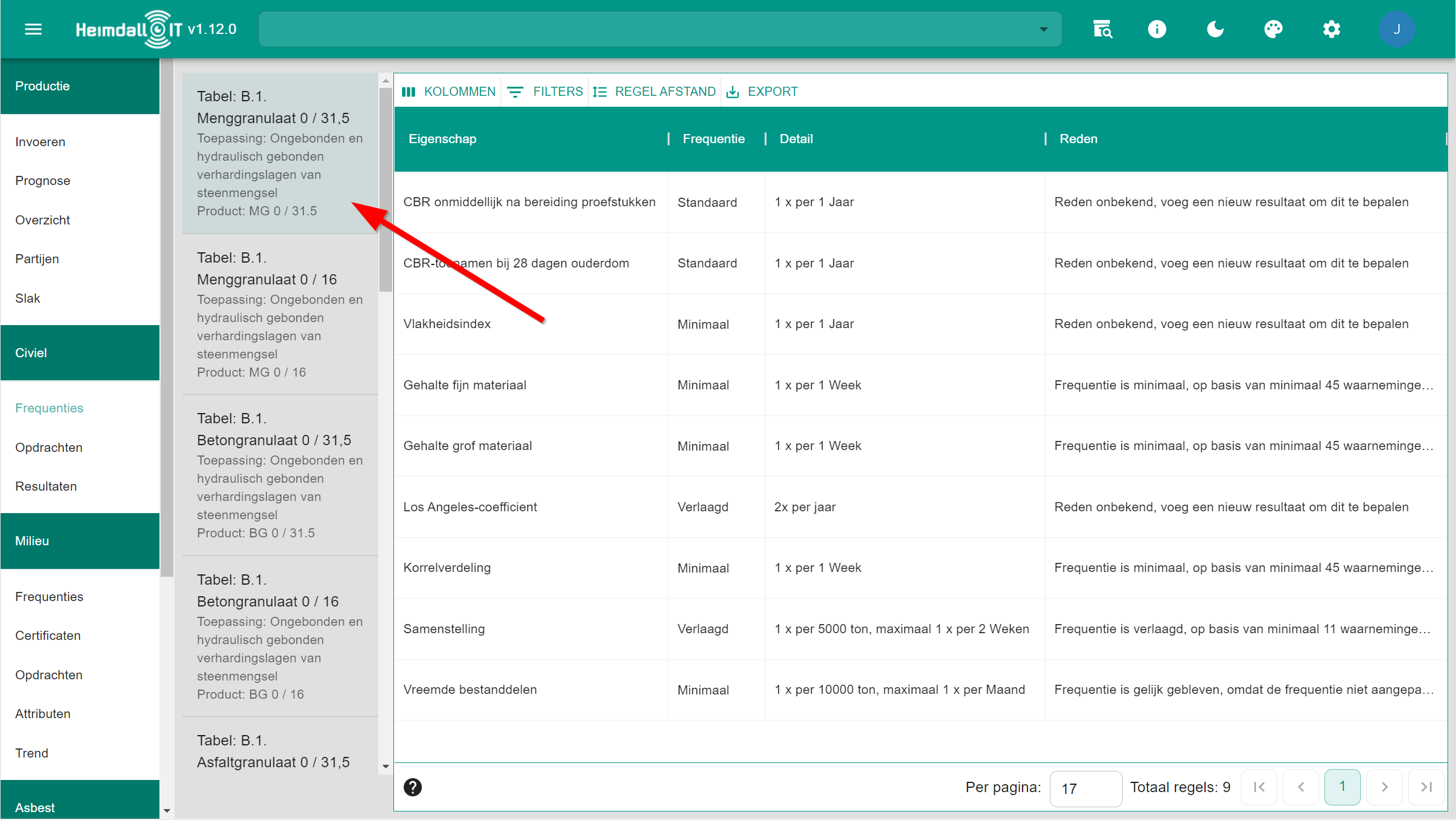The width and height of the screenshot is (1456, 820).
Task: Expand the top header dropdown selector
Action: (660, 29)
